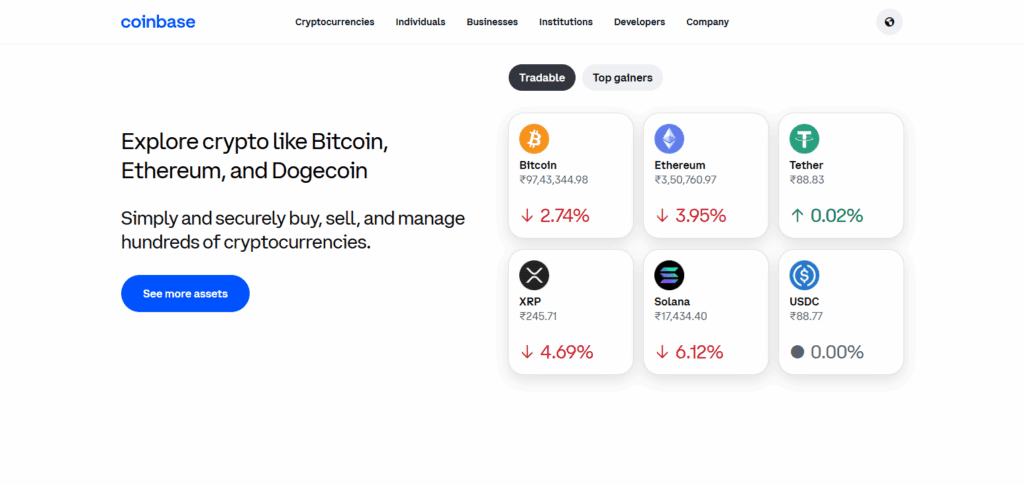The image size is (1024, 485).
Task: Click the blue USDC icon
Action: click(x=804, y=274)
